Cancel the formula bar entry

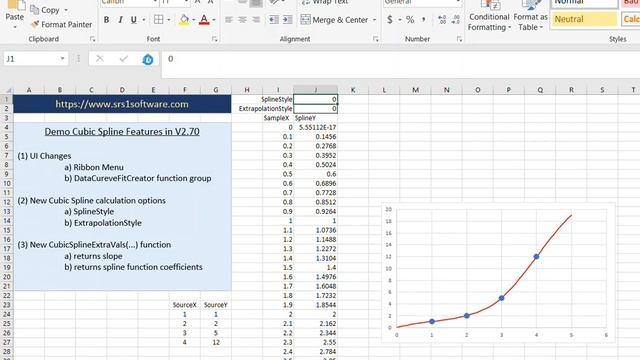click(100, 59)
